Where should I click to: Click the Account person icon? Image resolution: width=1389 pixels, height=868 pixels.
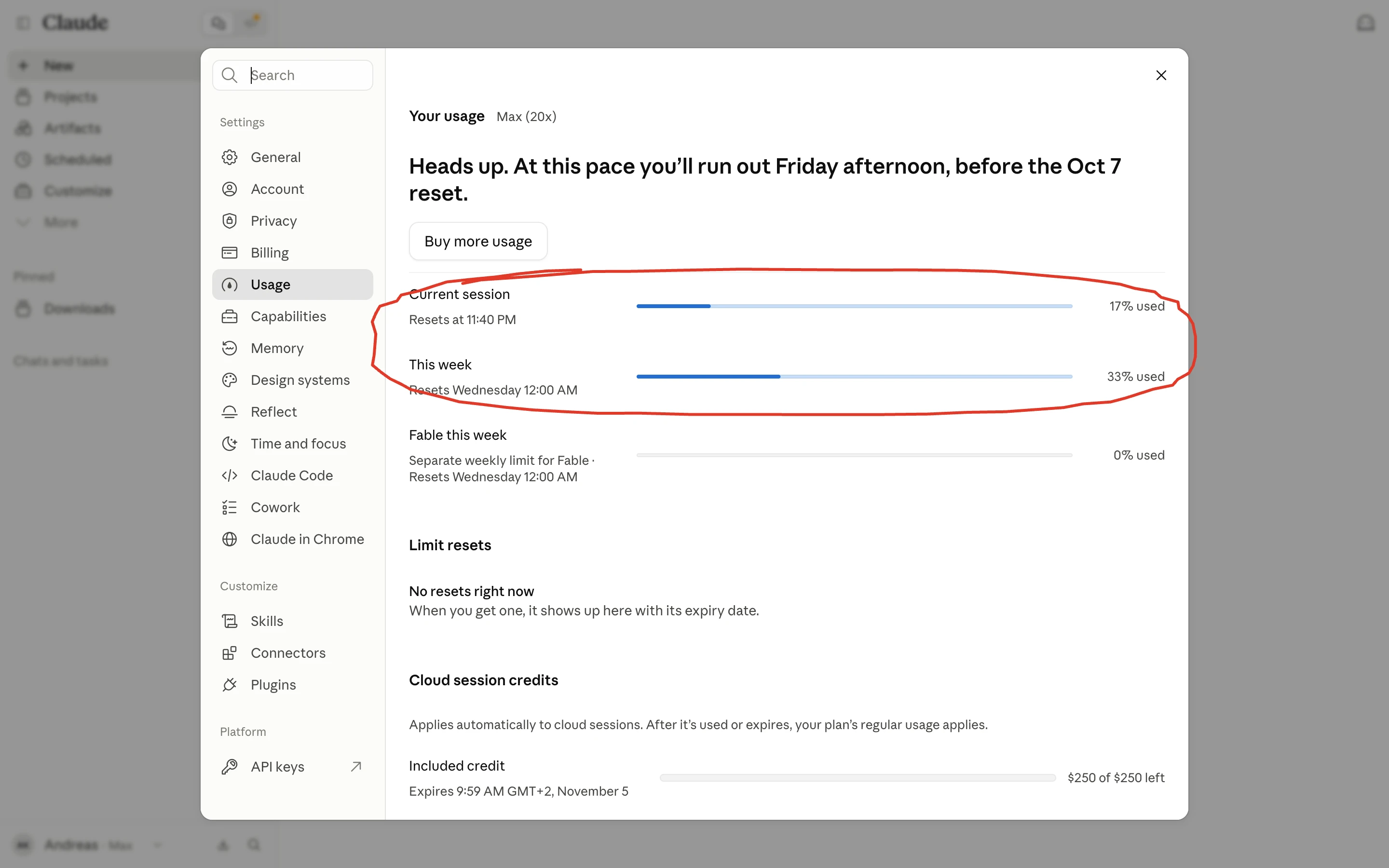[230, 189]
